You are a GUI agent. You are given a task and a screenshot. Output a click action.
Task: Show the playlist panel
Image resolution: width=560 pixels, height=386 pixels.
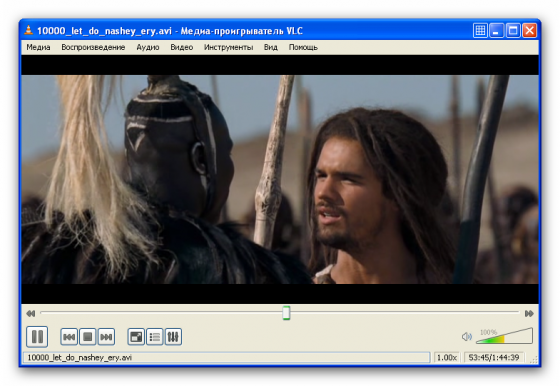(155, 337)
